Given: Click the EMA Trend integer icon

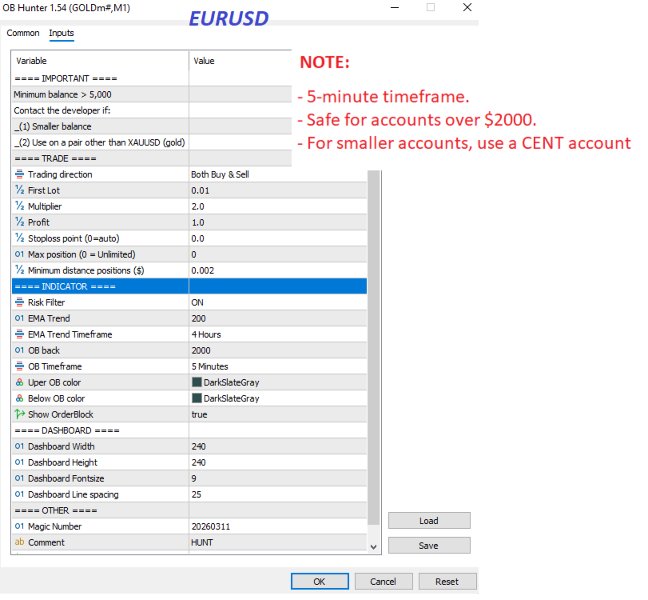Looking at the screenshot, I should tap(19, 319).
